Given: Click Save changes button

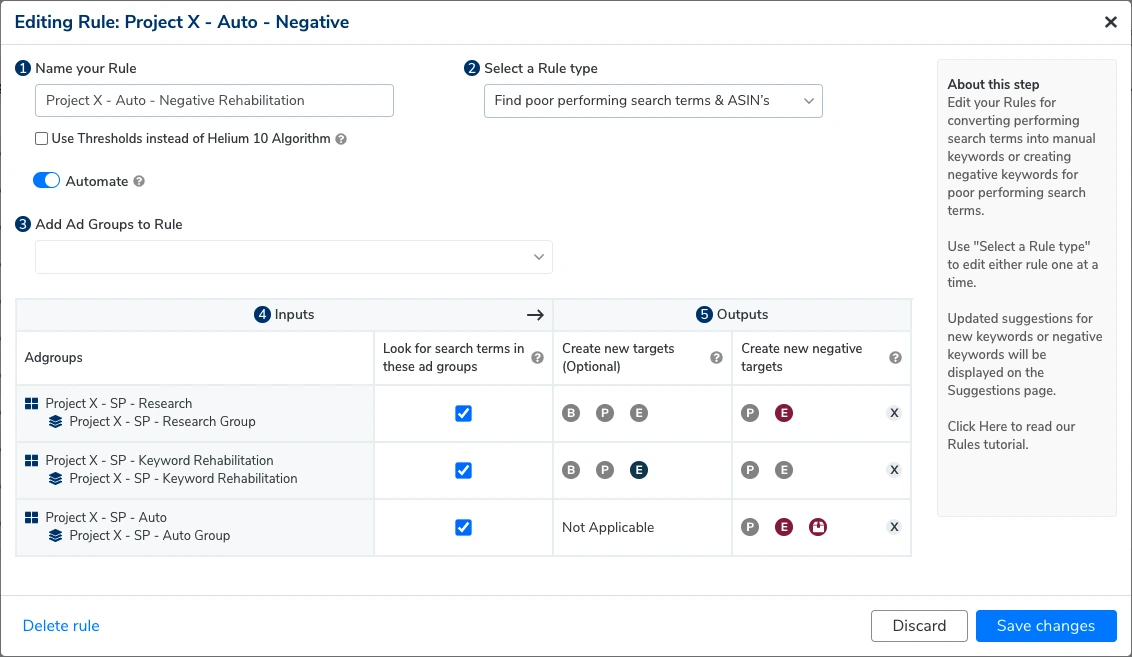Looking at the screenshot, I should coord(1045,626).
